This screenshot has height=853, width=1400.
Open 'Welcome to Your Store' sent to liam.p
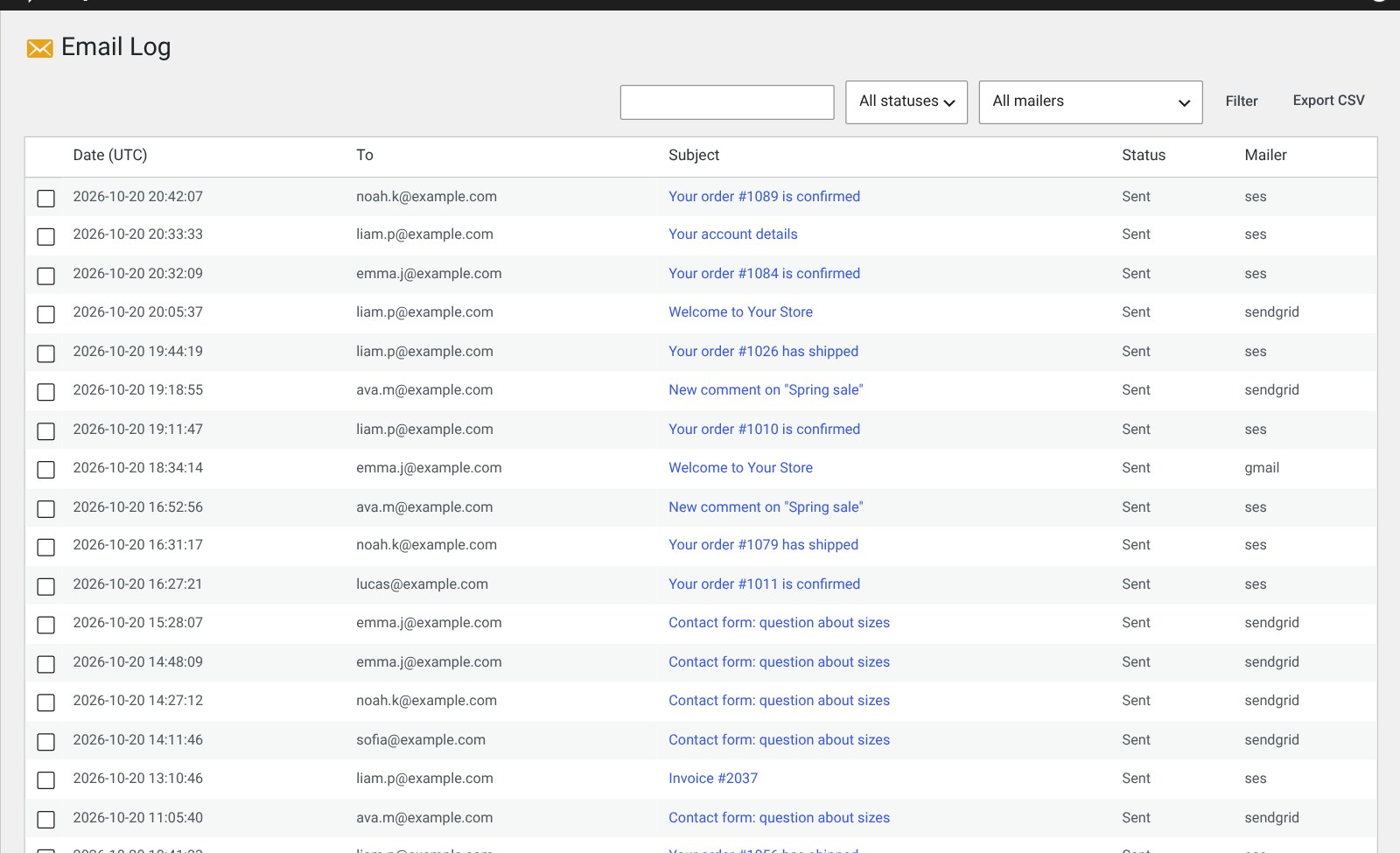click(x=740, y=312)
